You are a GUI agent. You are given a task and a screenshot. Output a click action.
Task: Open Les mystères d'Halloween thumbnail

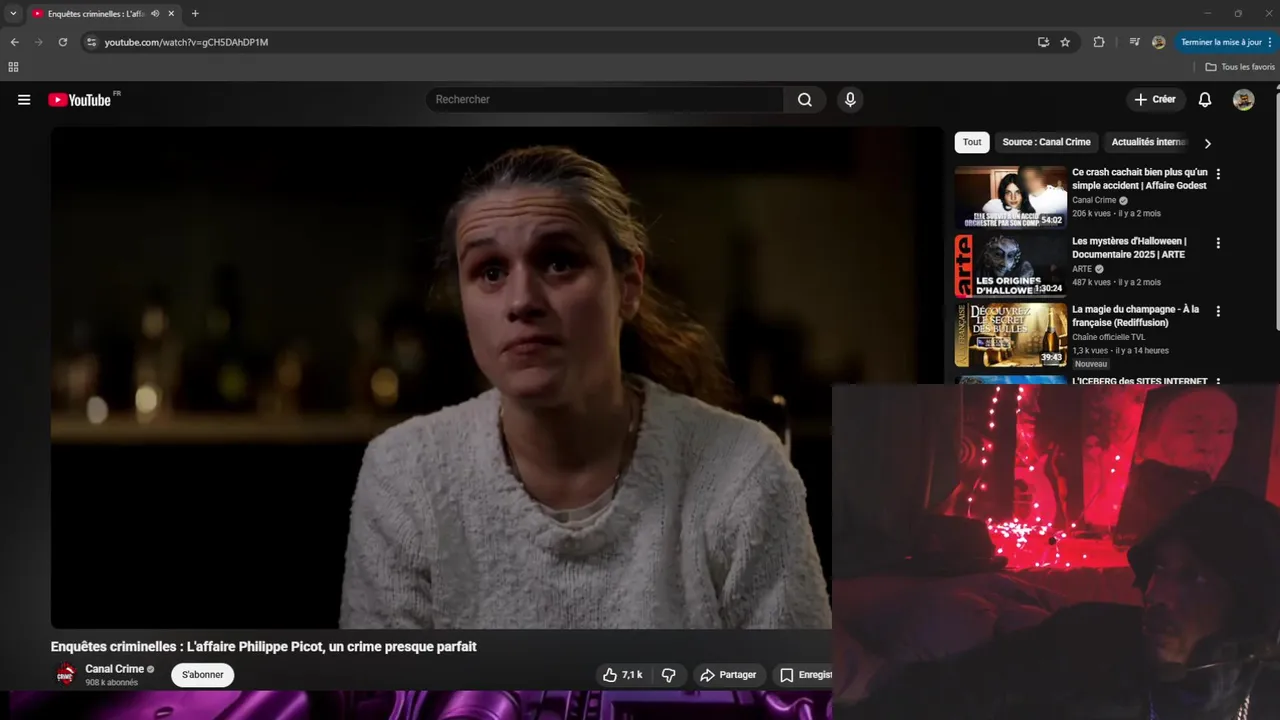point(1010,266)
